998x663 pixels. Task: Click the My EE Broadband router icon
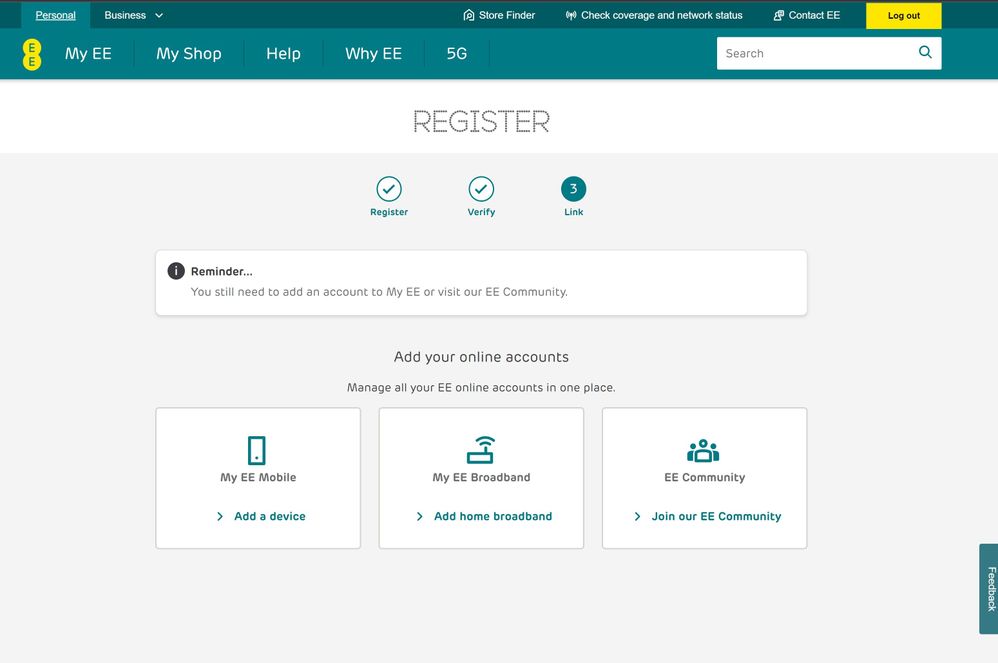(x=481, y=450)
